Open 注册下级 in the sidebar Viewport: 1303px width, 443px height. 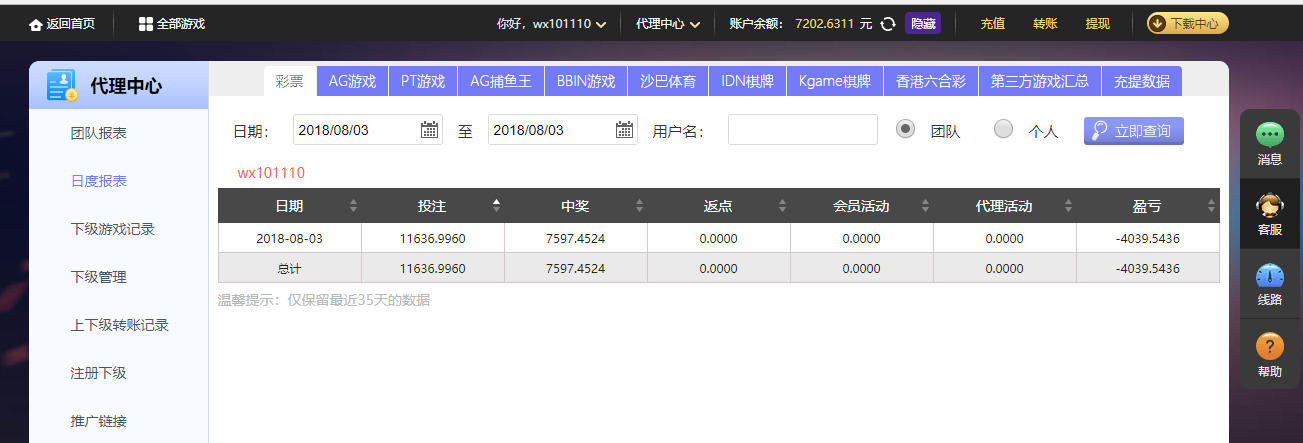coord(98,373)
